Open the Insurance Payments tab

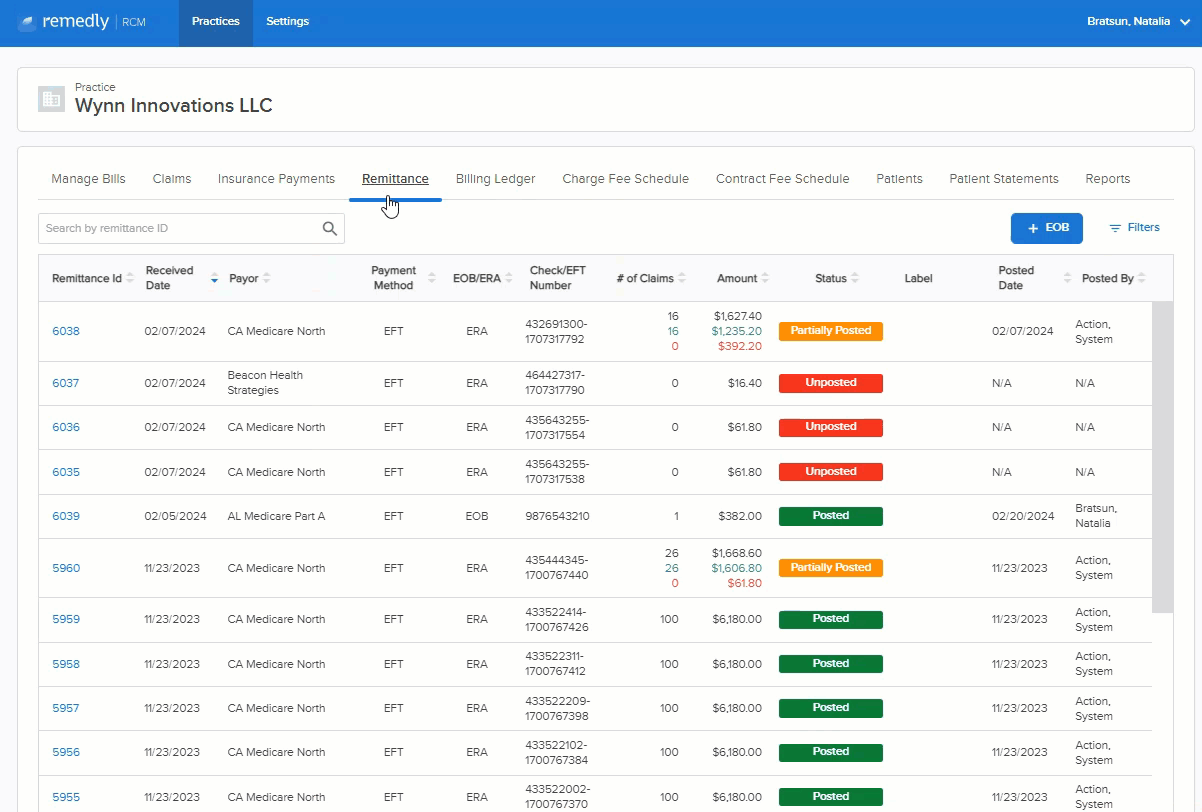pos(276,179)
